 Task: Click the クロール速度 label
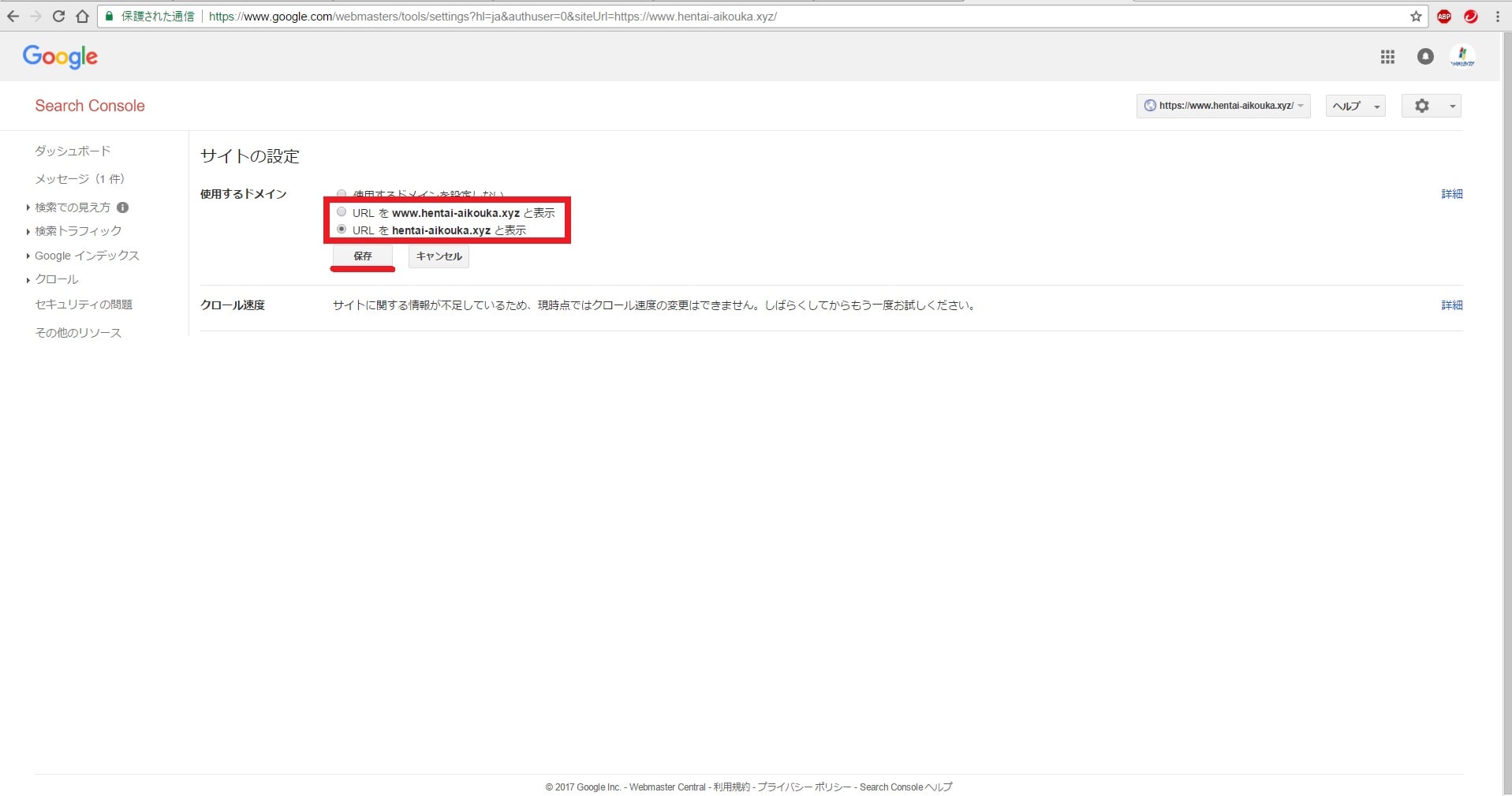point(233,305)
